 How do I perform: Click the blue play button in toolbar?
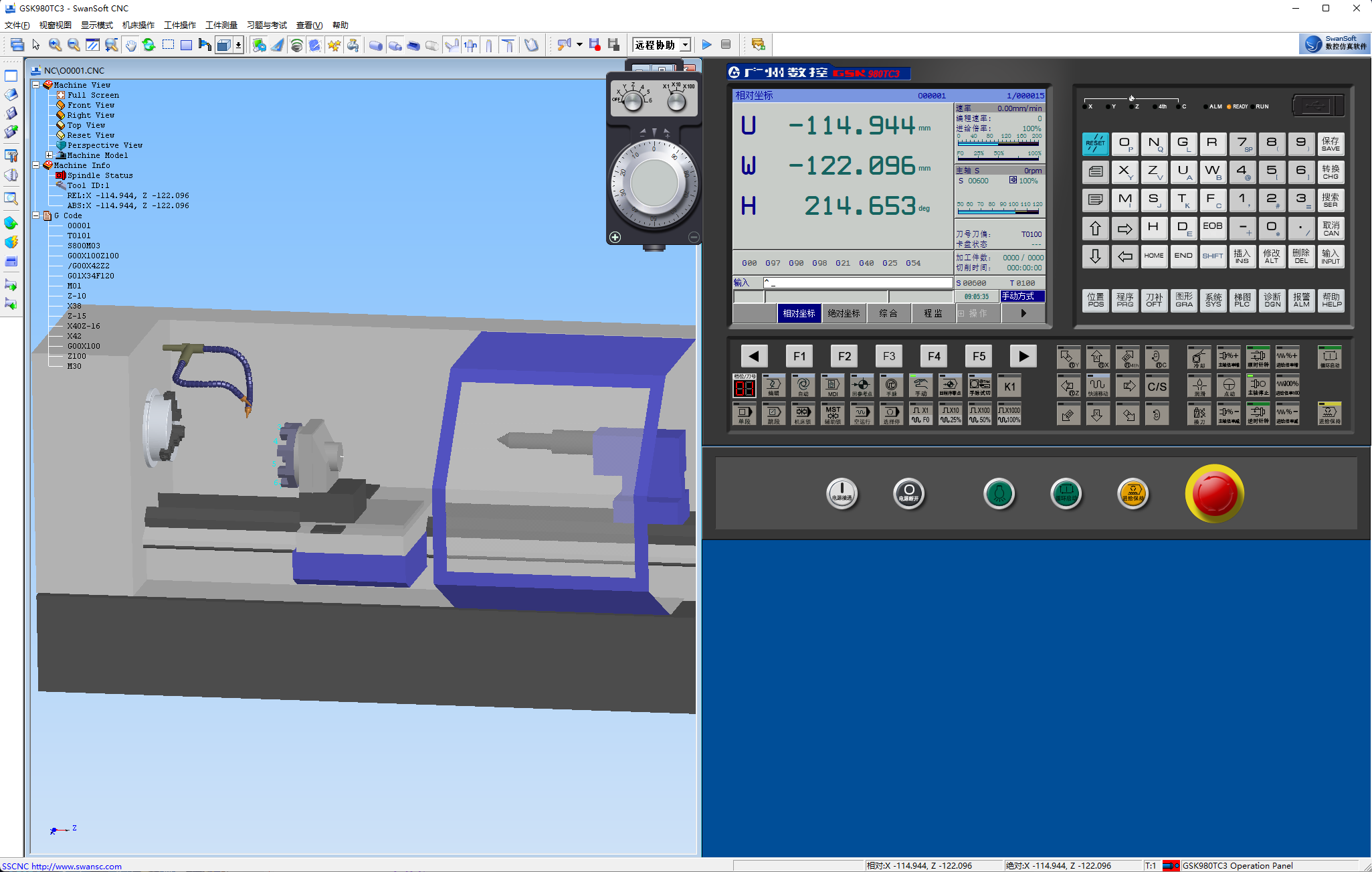(706, 45)
